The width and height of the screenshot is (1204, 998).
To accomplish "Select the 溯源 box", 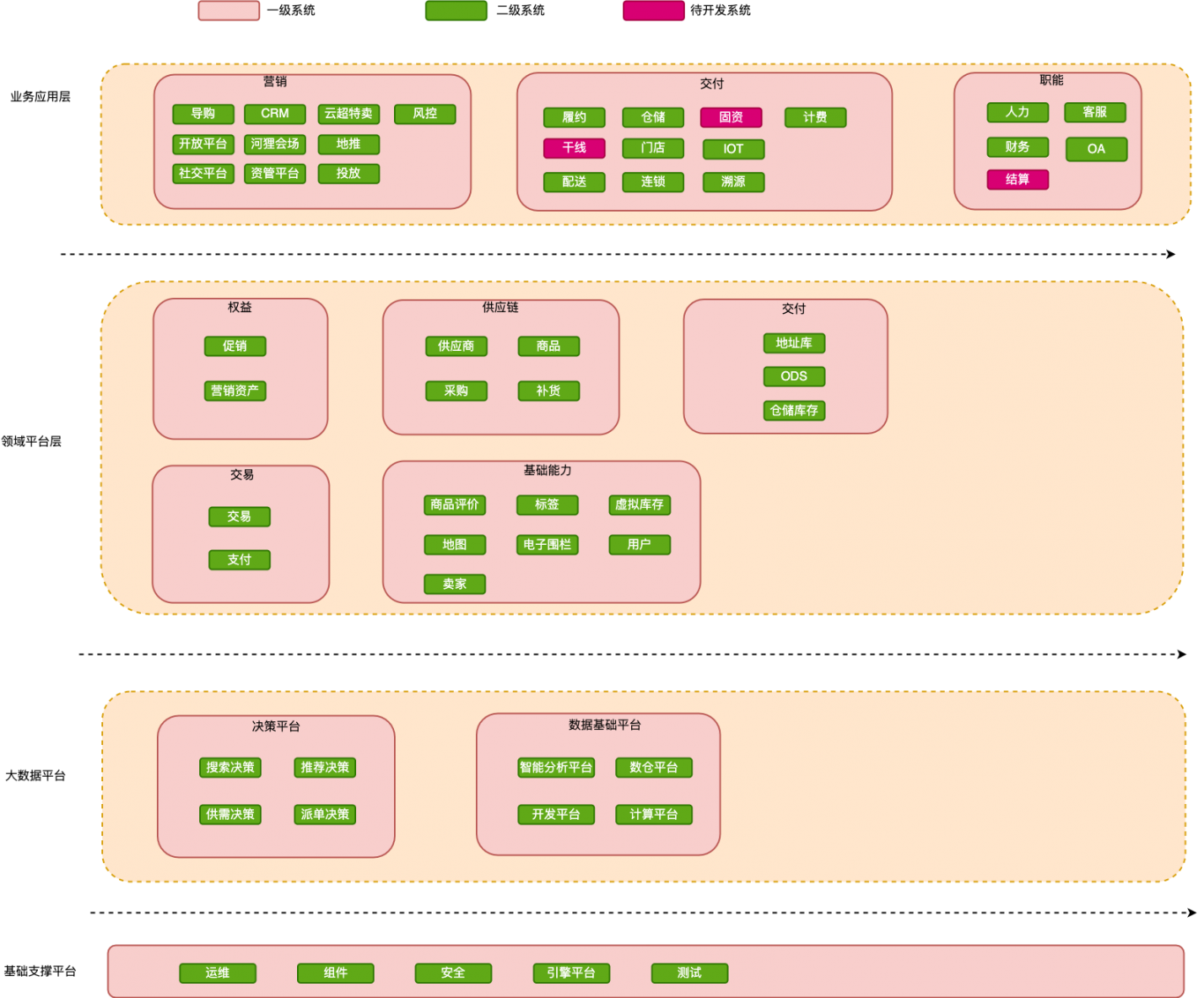I will [733, 182].
